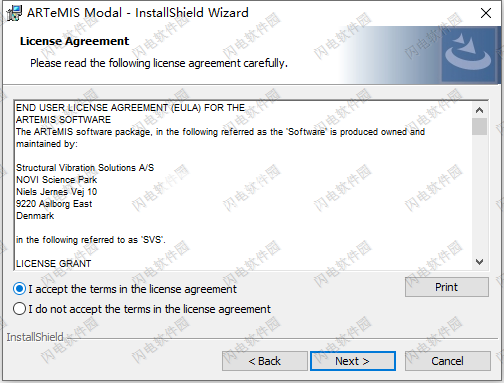Click the 'I accept the terms' label text
This screenshot has width=504, height=383.
(x=133, y=289)
